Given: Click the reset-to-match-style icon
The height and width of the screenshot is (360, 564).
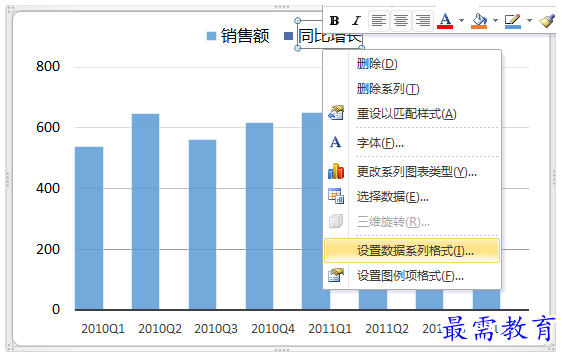Looking at the screenshot, I should tap(336, 113).
